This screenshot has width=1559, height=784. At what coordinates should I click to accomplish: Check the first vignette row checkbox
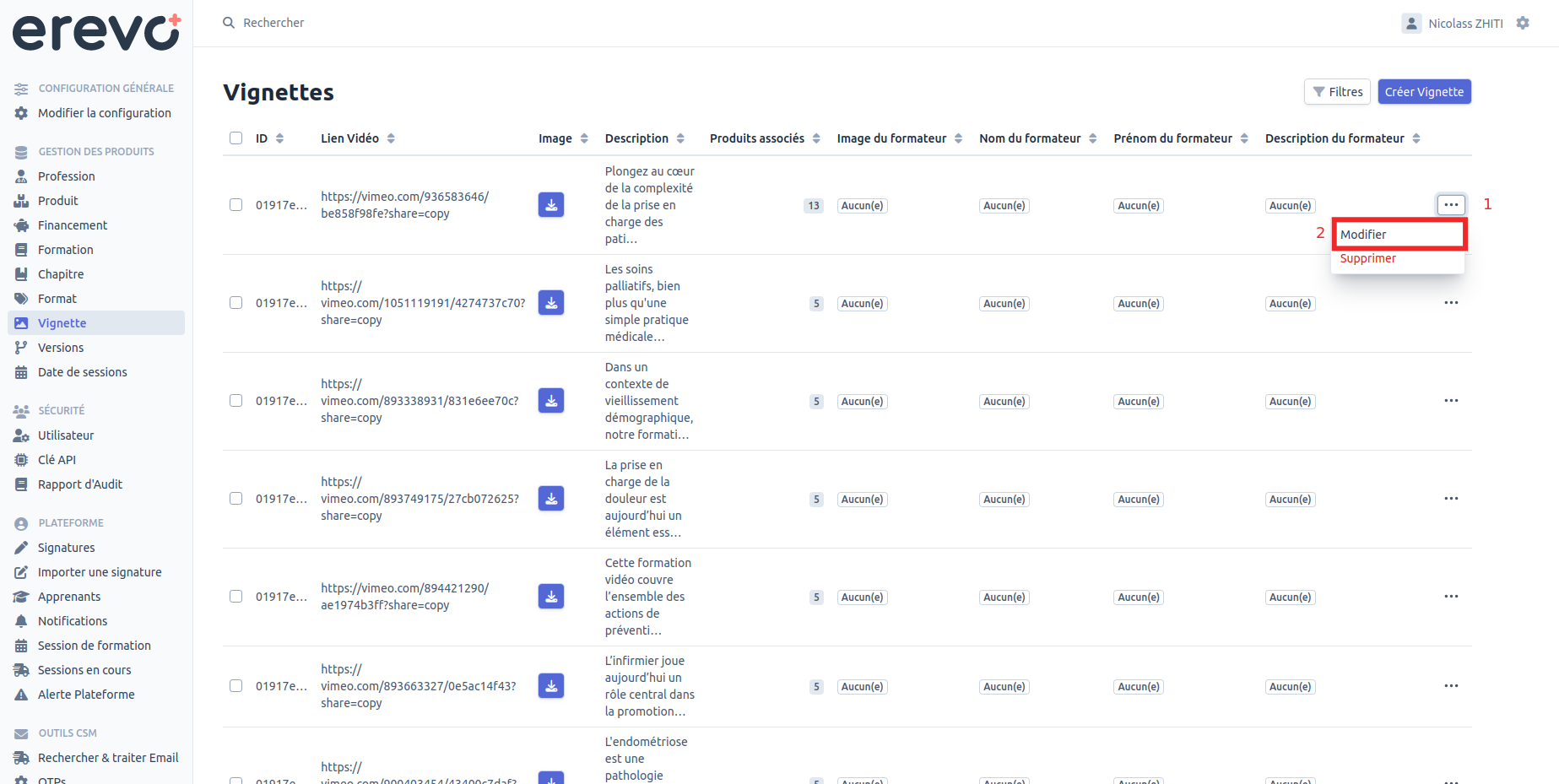click(236, 205)
